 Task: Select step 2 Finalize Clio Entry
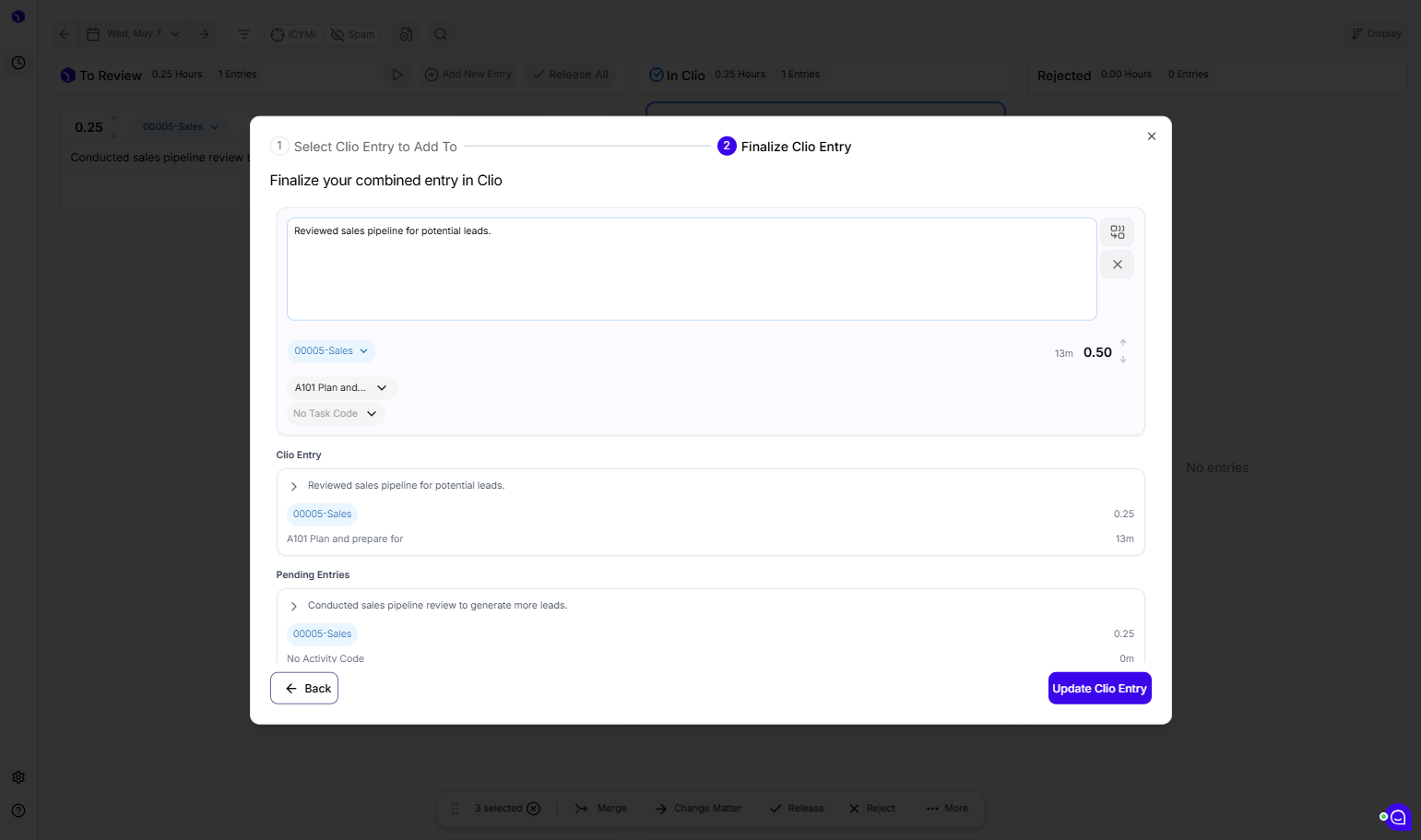785,147
